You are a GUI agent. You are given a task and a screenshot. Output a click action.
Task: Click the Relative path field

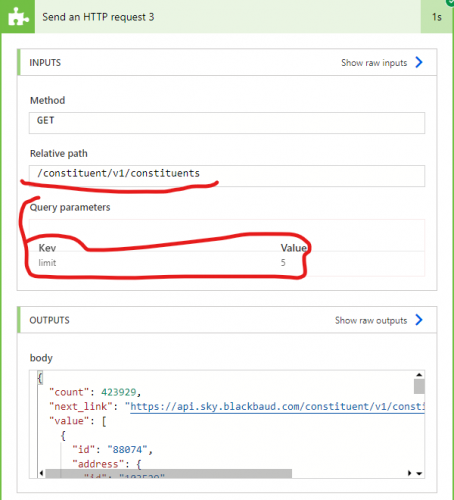(227, 176)
